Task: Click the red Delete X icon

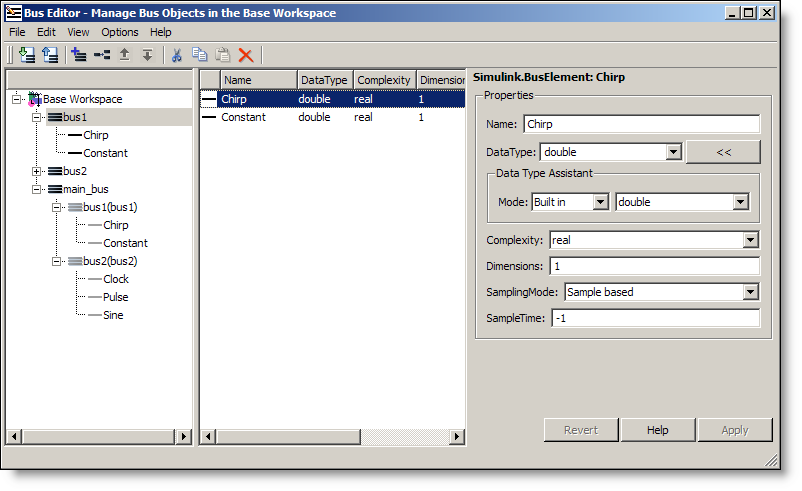Action: [245, 55]
